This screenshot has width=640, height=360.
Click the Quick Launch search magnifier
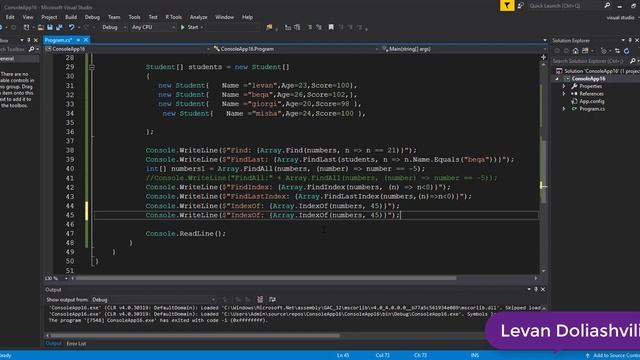[x=607, y=5]
